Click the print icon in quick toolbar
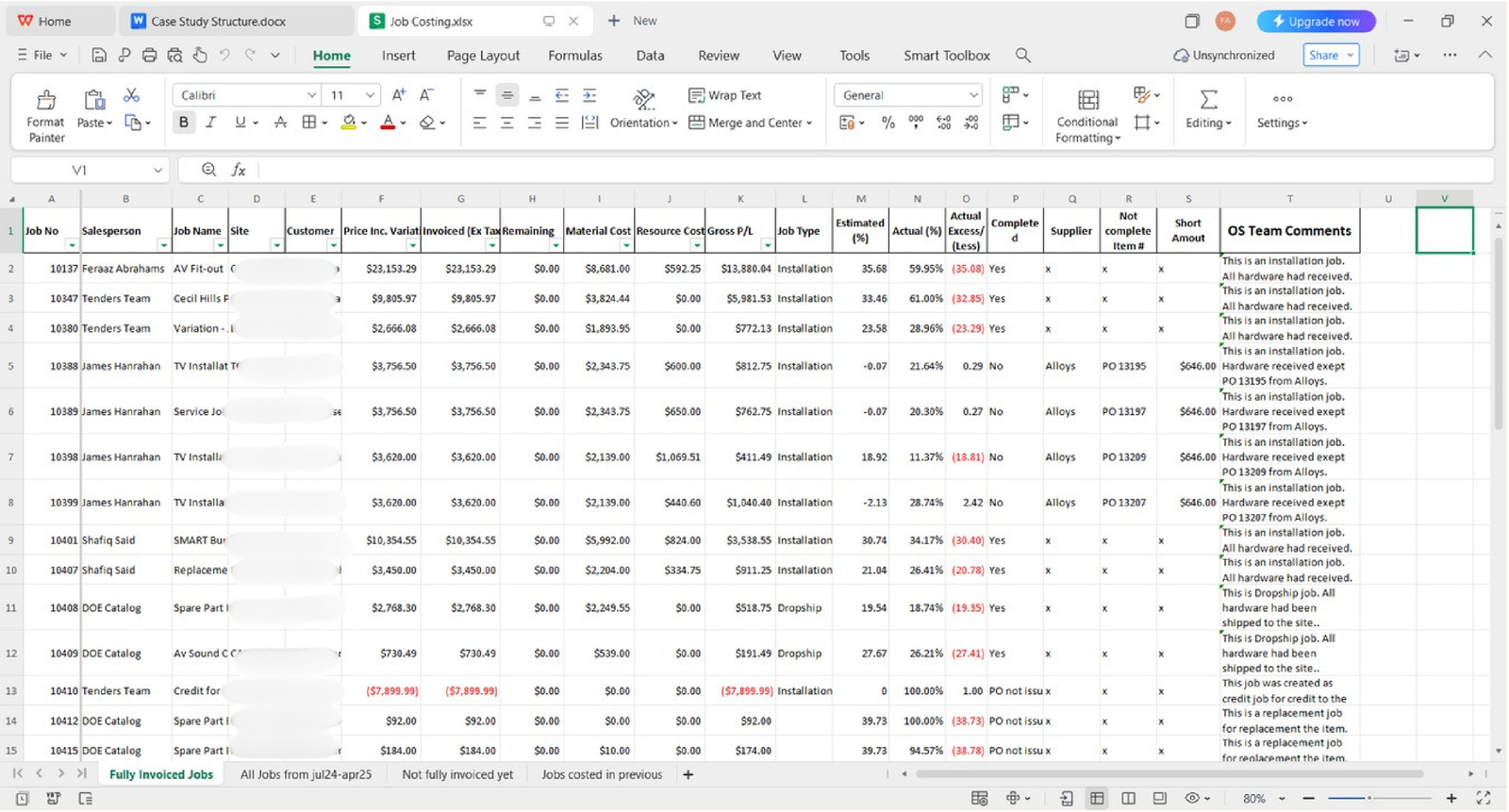The width and height of the screenshot is (1509, 812). [149, 56]
